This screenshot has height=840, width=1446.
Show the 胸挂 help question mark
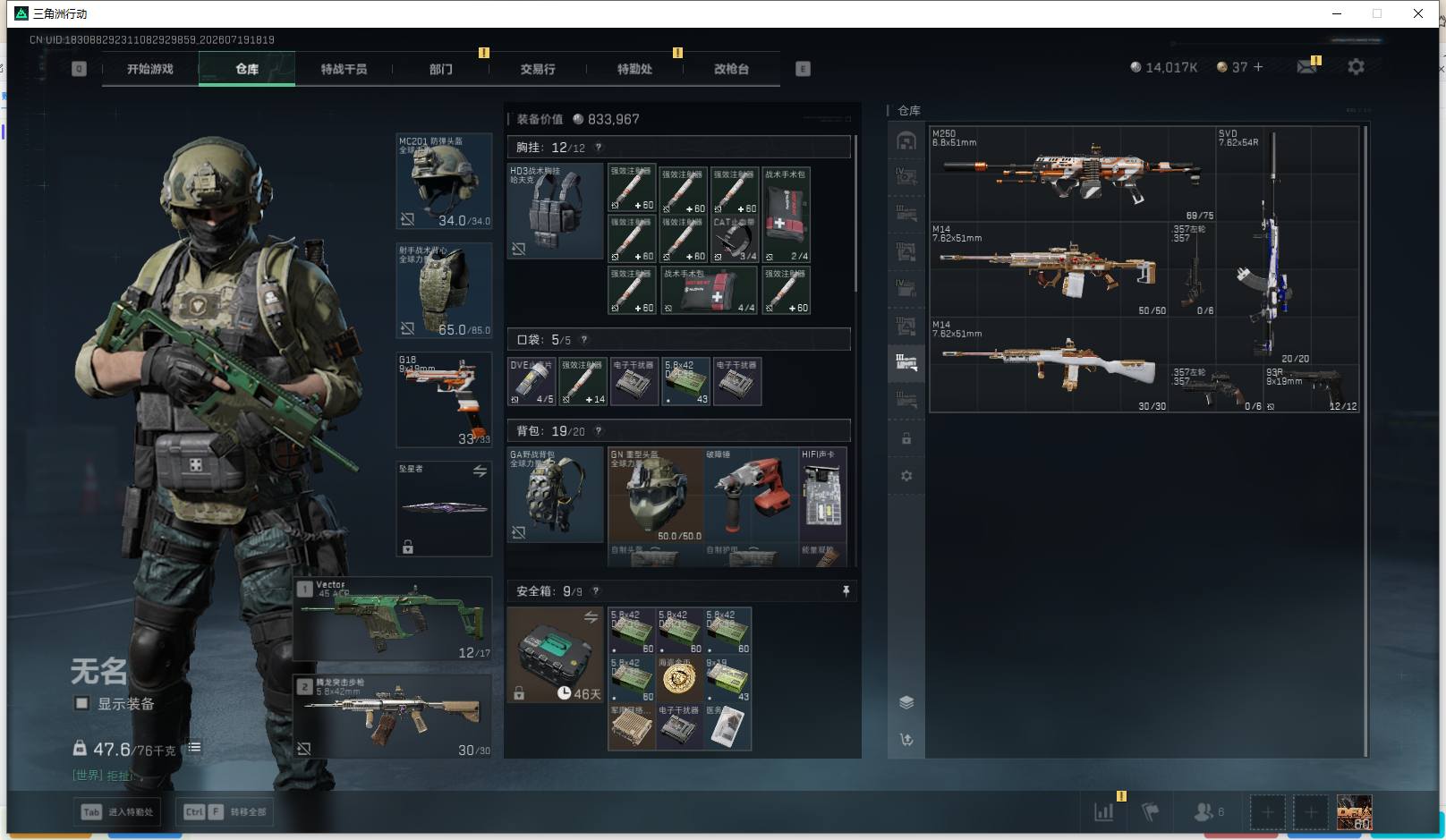598,148
